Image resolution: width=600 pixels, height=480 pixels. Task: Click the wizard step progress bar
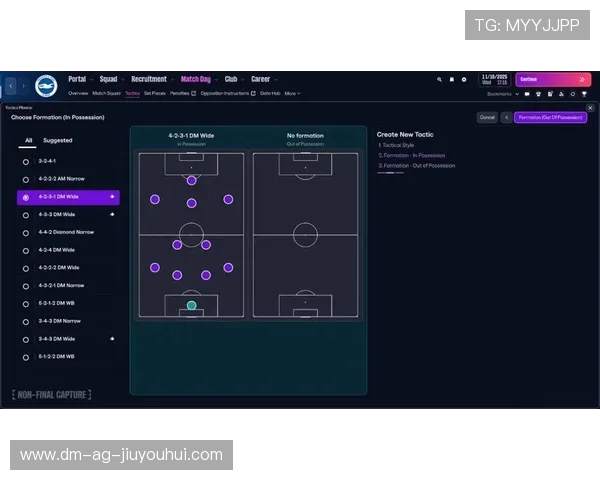[390, 173]
